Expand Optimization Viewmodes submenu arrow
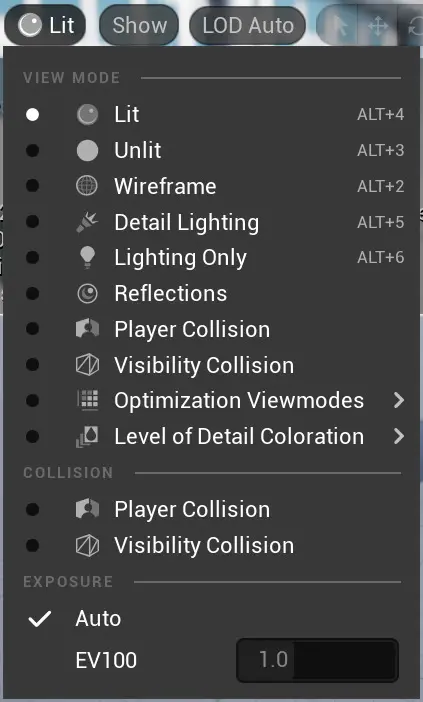 click(398, 400)
